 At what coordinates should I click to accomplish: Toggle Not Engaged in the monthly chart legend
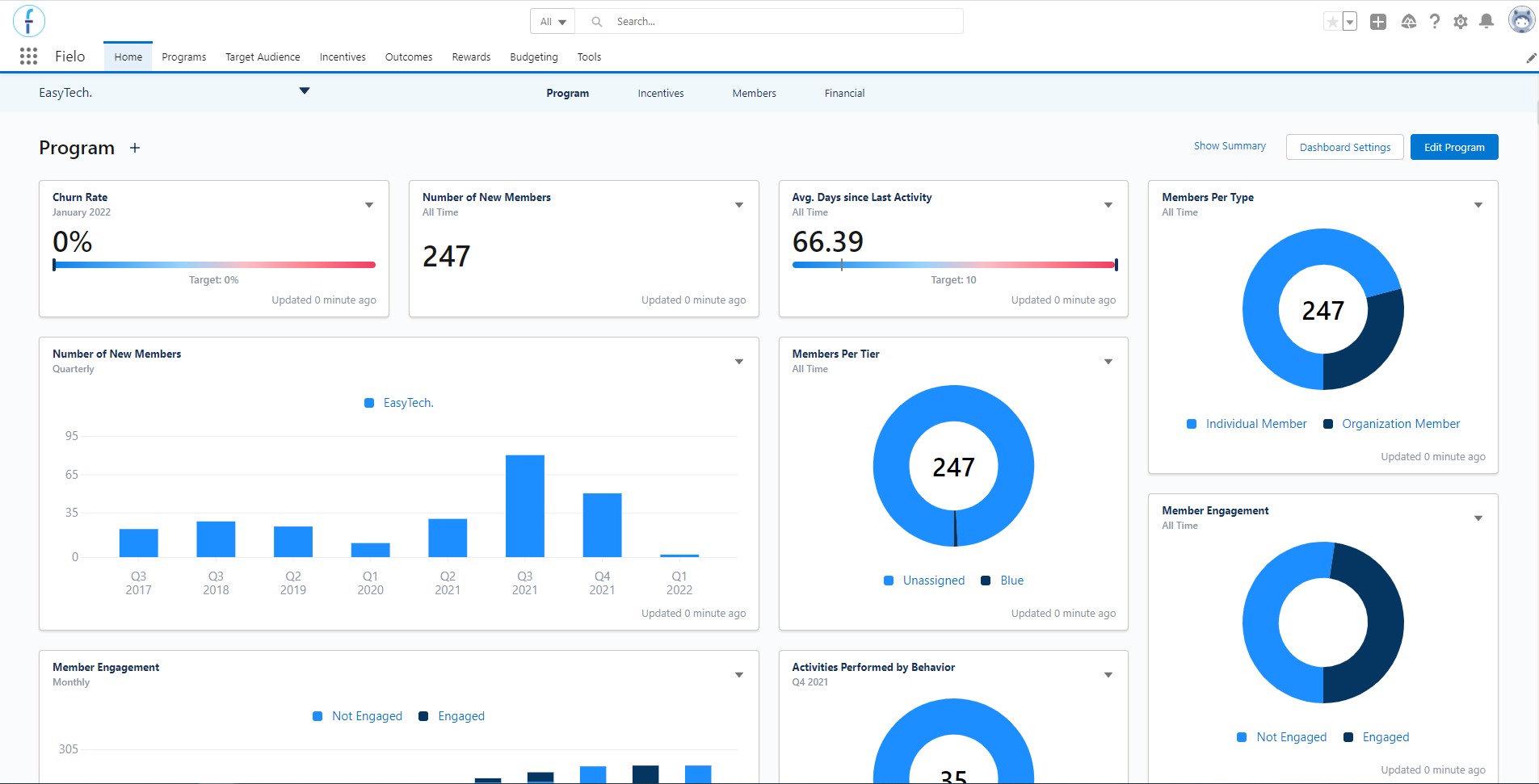coord(358,716)
